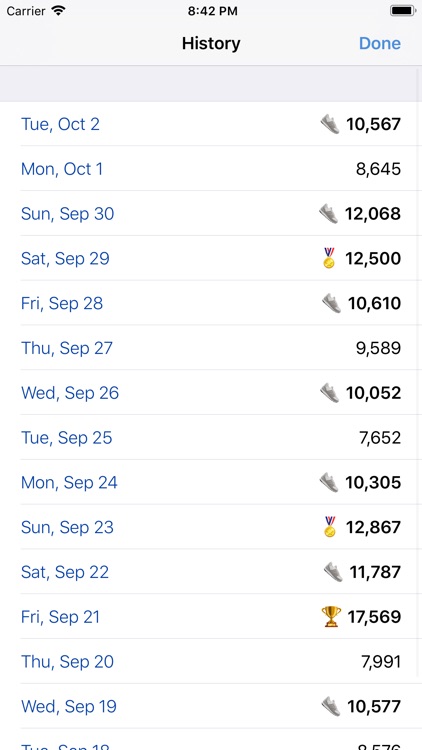
Task: Tap the medal icon for Sat, Sep 29
Action: tap(329, 258)
